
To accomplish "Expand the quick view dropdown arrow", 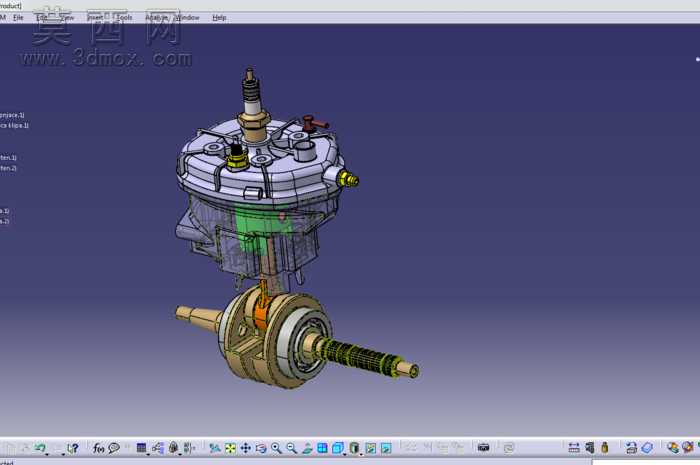I will point(345,454).
